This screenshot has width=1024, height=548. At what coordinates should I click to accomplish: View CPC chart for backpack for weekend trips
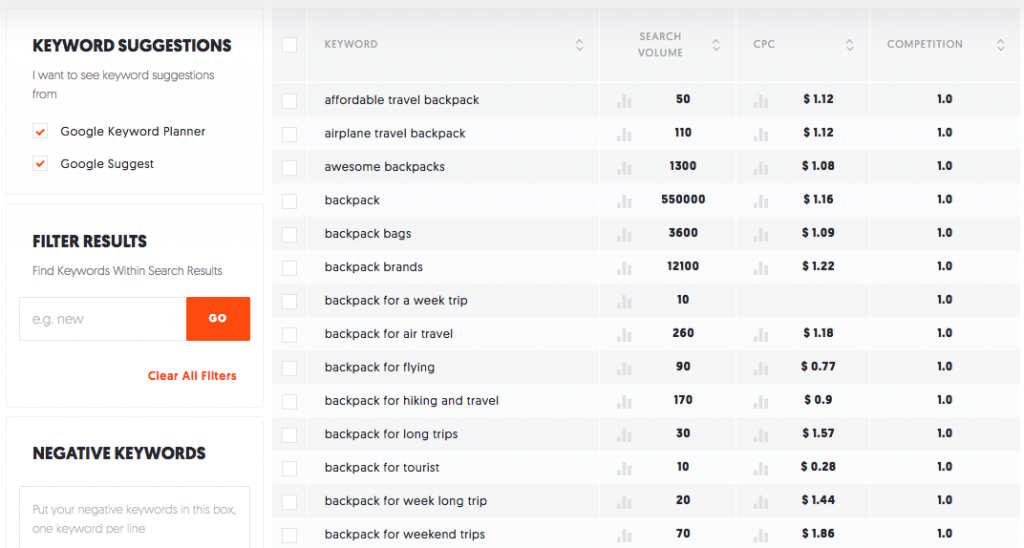(x=761, y=535)
